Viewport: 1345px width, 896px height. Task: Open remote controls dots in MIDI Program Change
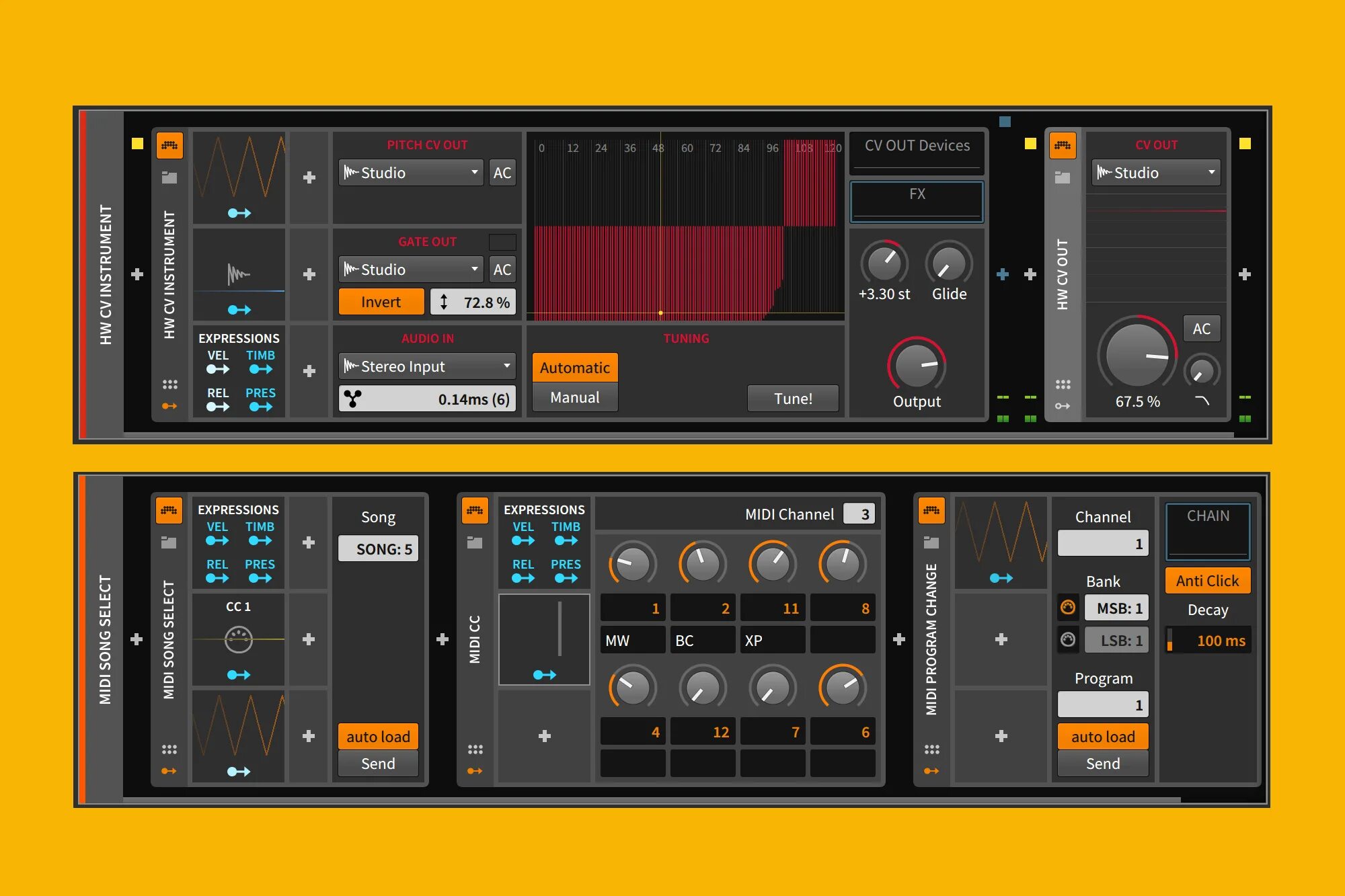tap(932, 749)
